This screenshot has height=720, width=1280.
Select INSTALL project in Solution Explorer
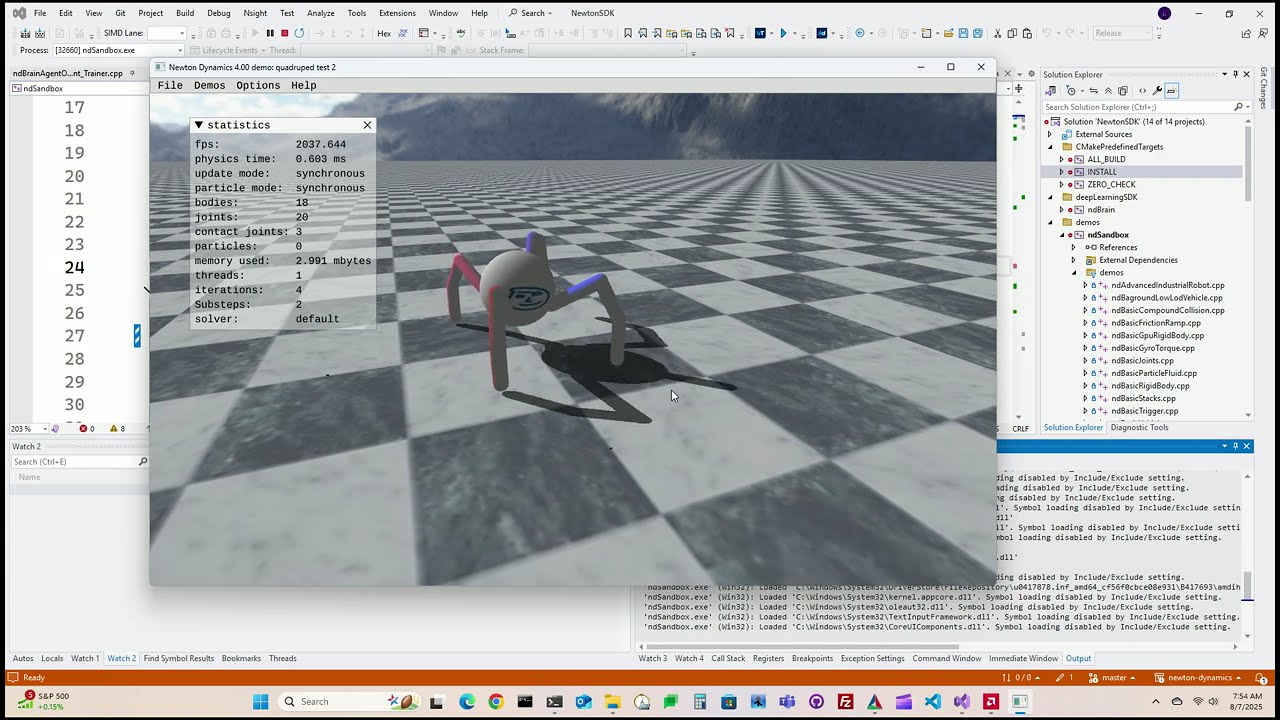pos(1102,172)
